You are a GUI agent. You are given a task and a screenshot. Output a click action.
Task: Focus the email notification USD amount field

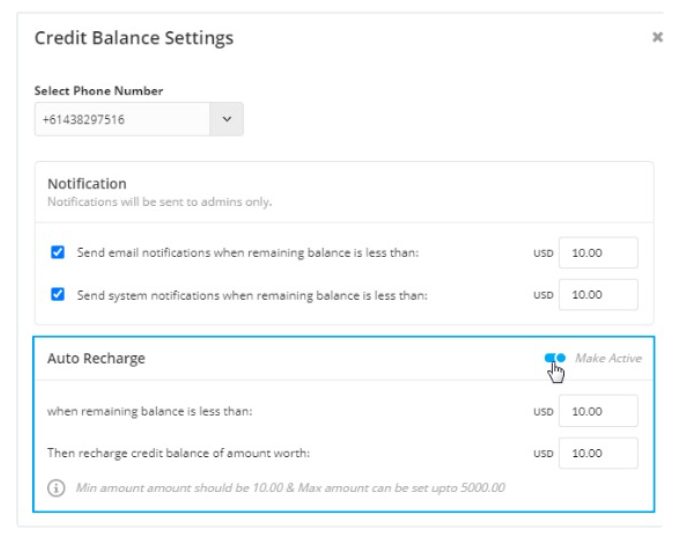point(598,253)
